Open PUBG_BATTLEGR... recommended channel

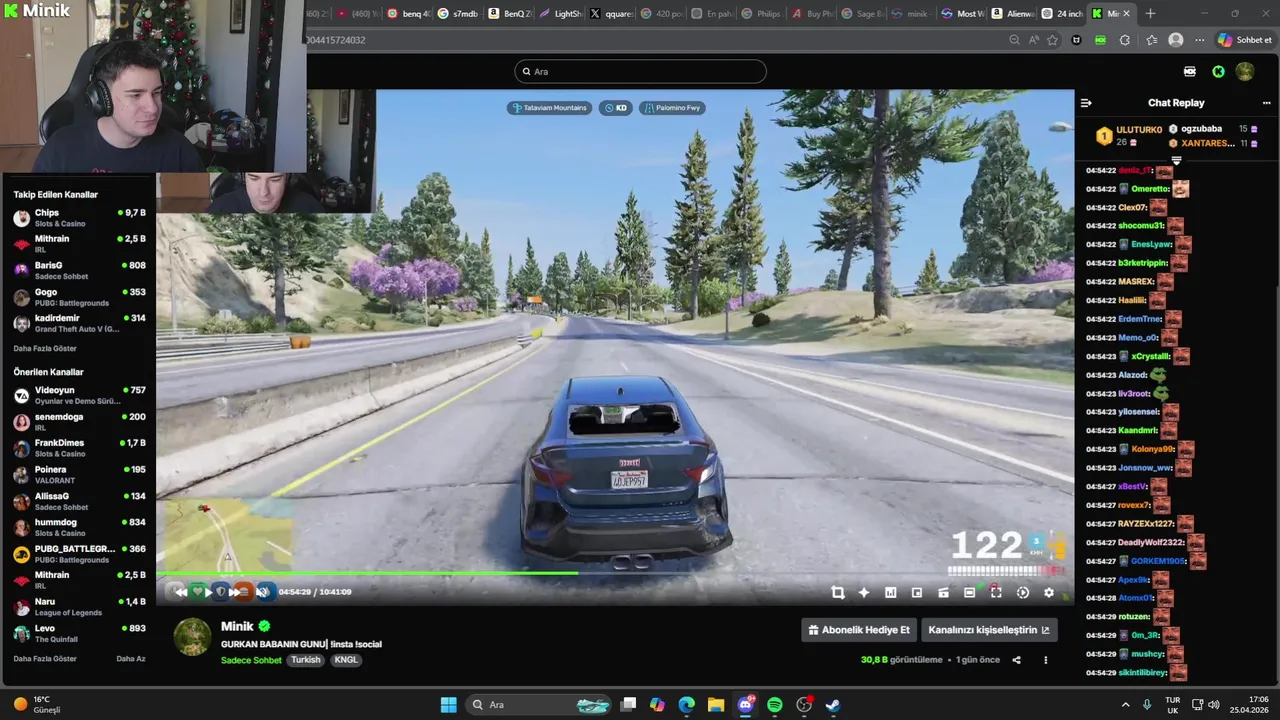pos(79,554)
